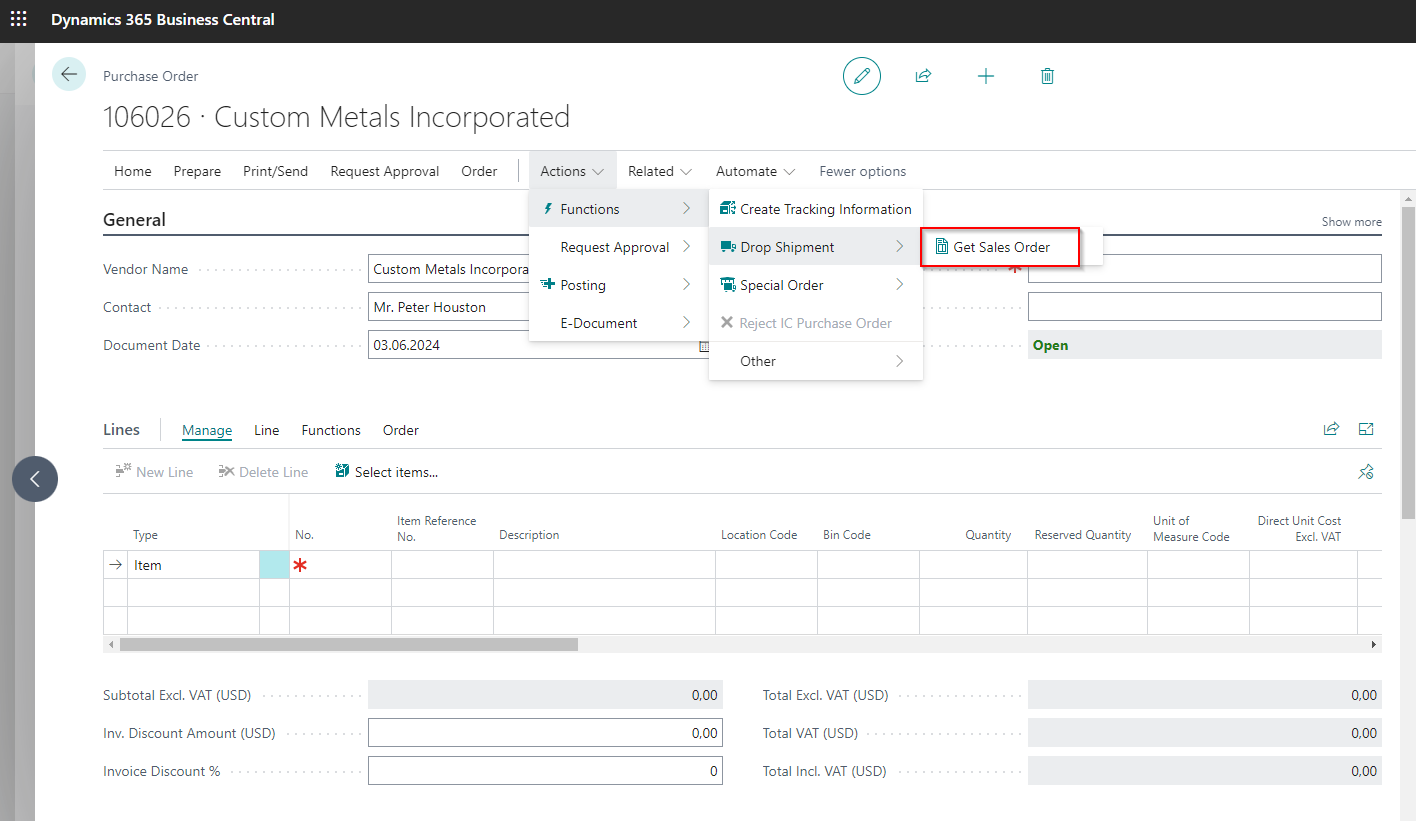Click the Posting menu icon
The height and width of the screenshot is (821, 1416).
[547, 285]
